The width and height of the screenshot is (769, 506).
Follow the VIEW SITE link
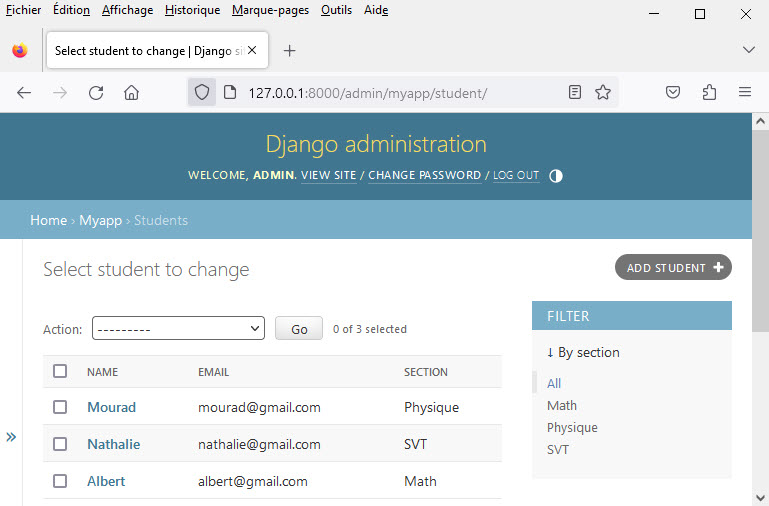click(x=329, y=176)
